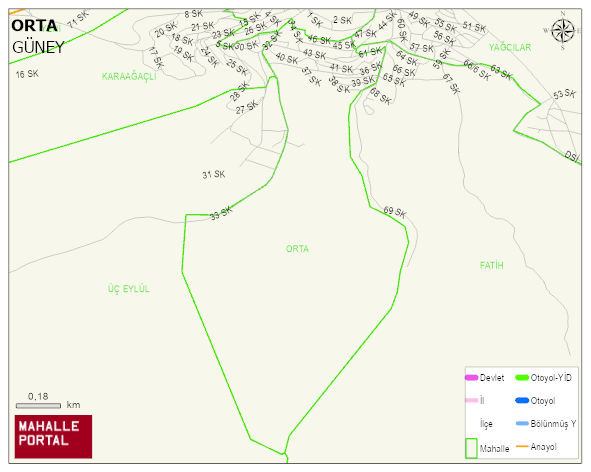This screenshot has width=591, height=472.
Task: Click the 25 SK street label
Action: click(x=237, y=67)
